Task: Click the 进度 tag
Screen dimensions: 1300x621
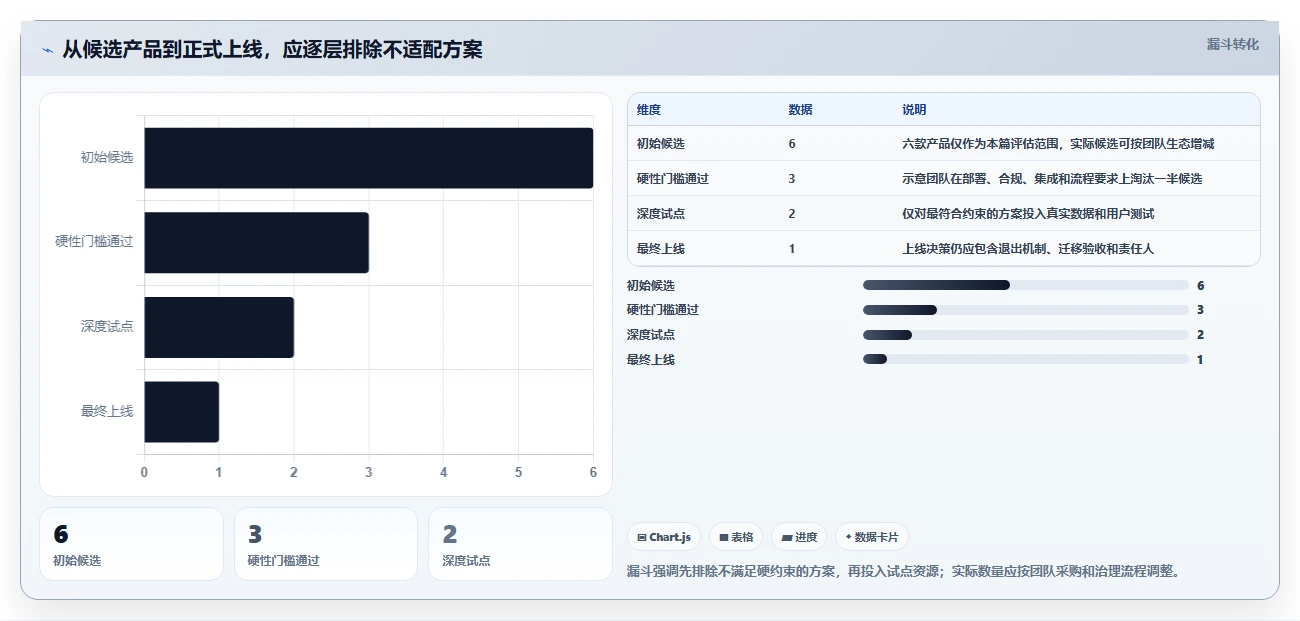Action: tap(799, 537)
